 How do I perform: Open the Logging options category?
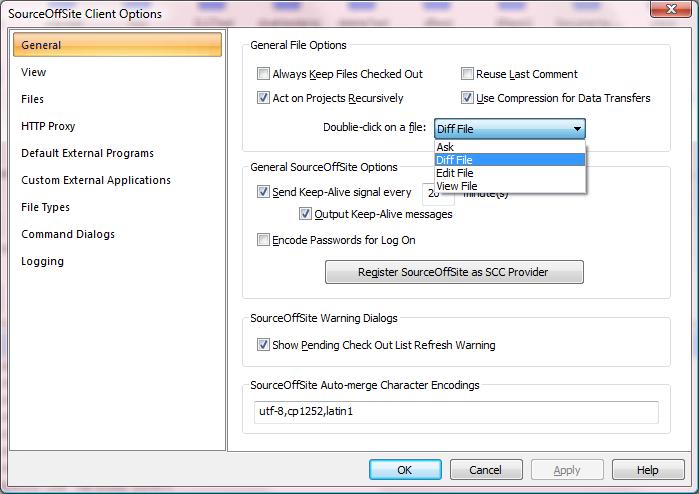pos(42,261)
